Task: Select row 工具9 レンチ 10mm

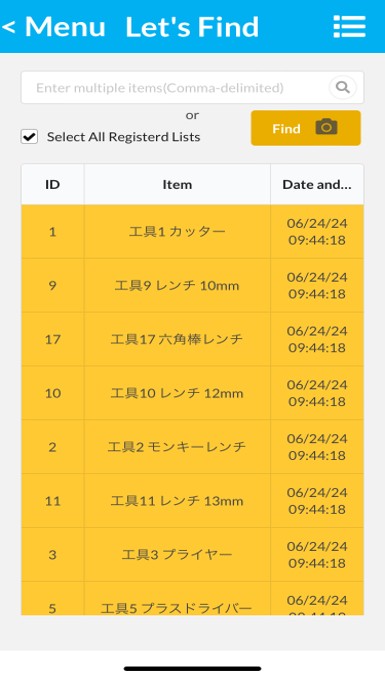Action: (x=192, y=285)
